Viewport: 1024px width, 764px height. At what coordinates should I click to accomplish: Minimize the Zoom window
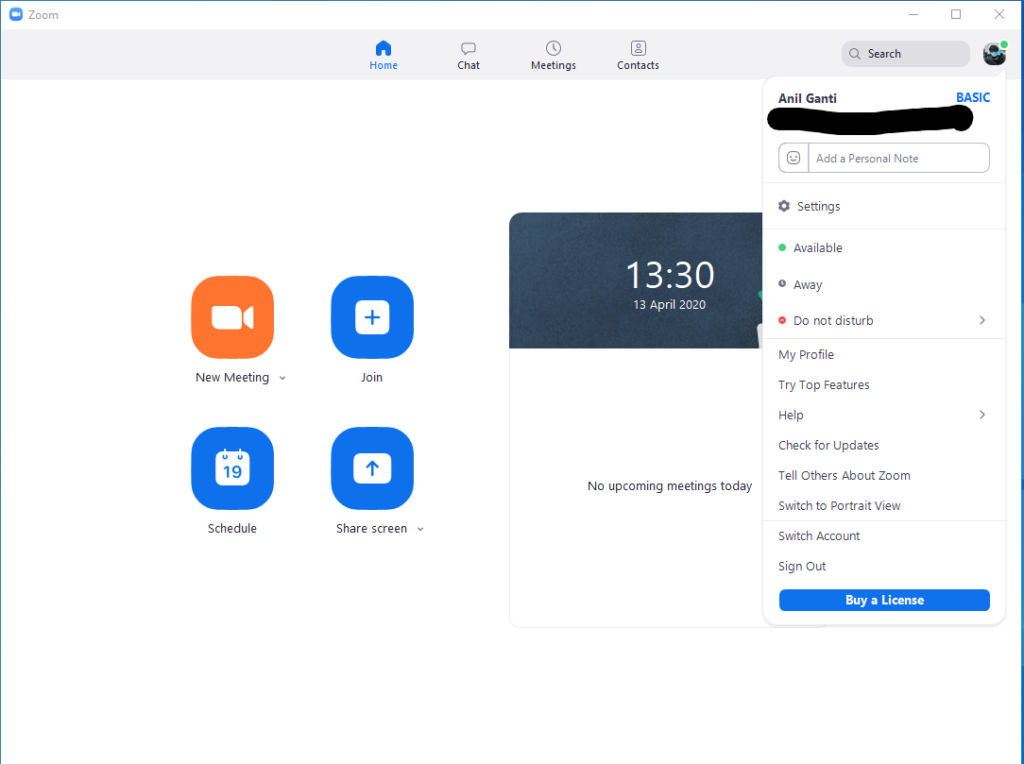tap(914, 14)
